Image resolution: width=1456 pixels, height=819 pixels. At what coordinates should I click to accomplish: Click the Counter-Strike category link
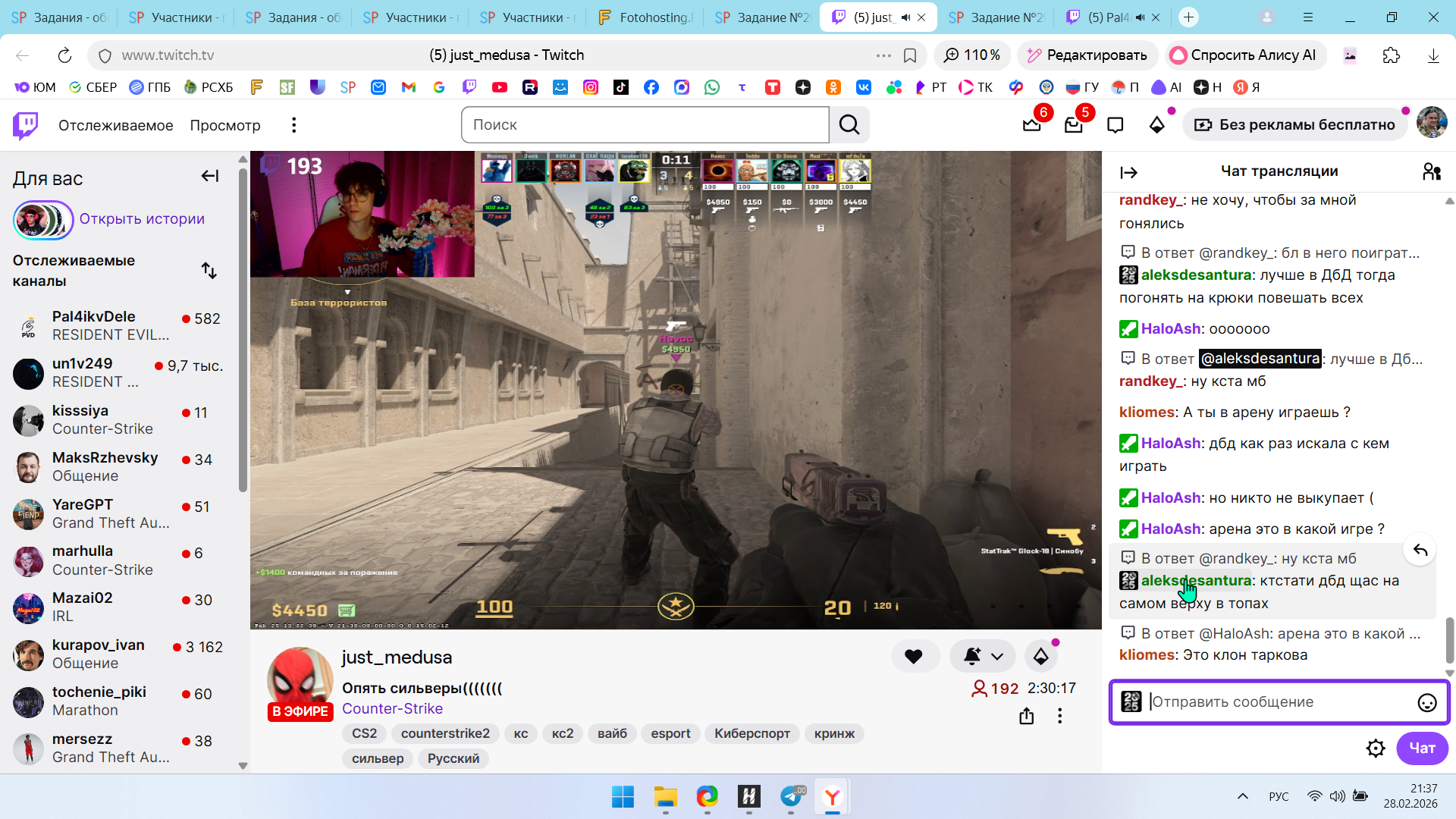pos(392,708)
